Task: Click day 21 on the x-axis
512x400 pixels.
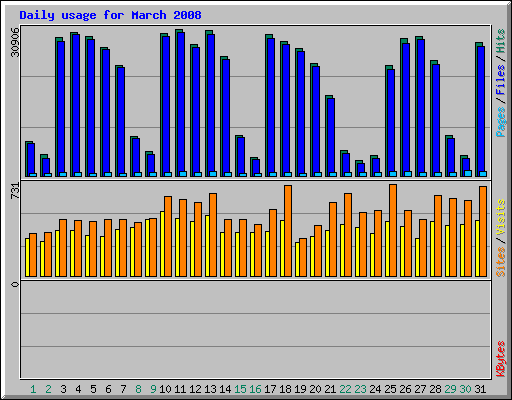Action: [x=330, y=389]
